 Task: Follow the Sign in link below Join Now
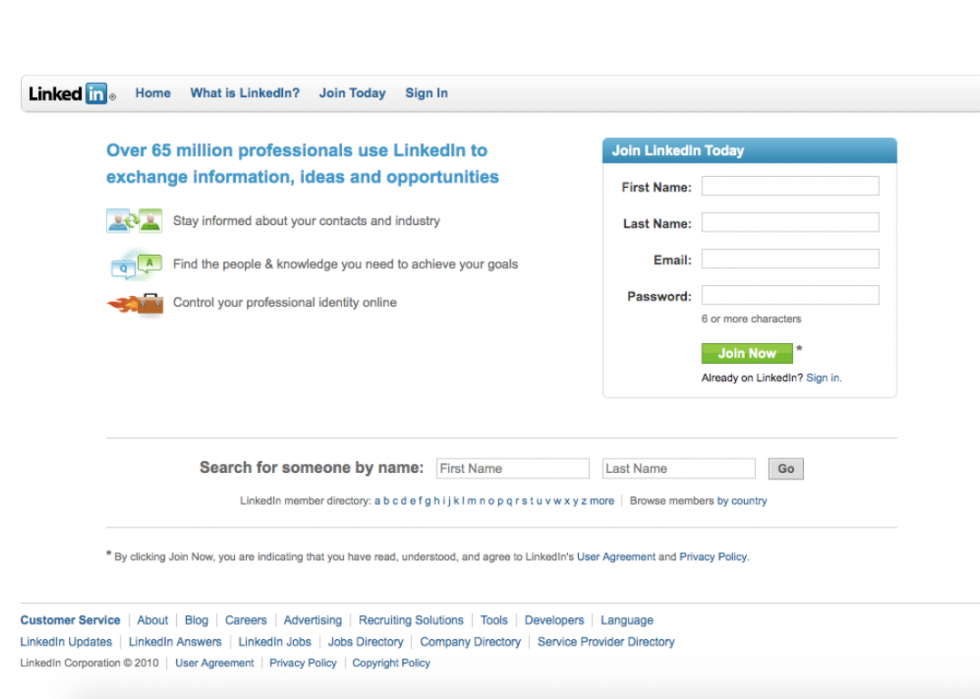823,378
